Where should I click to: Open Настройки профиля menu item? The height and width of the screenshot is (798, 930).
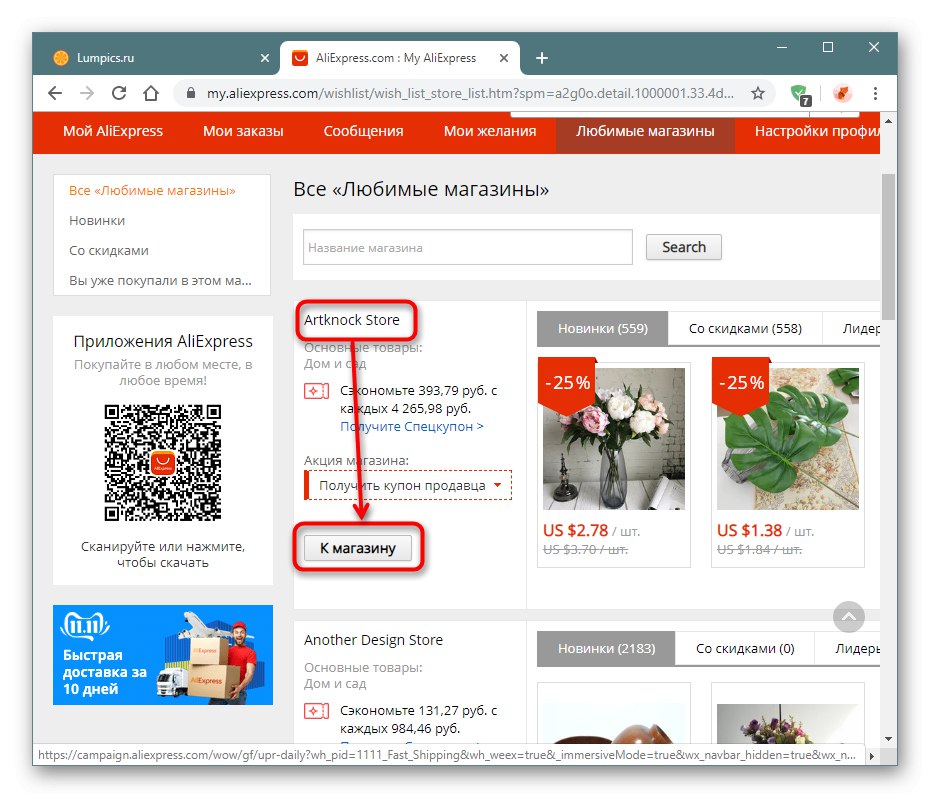pos(816,131)
